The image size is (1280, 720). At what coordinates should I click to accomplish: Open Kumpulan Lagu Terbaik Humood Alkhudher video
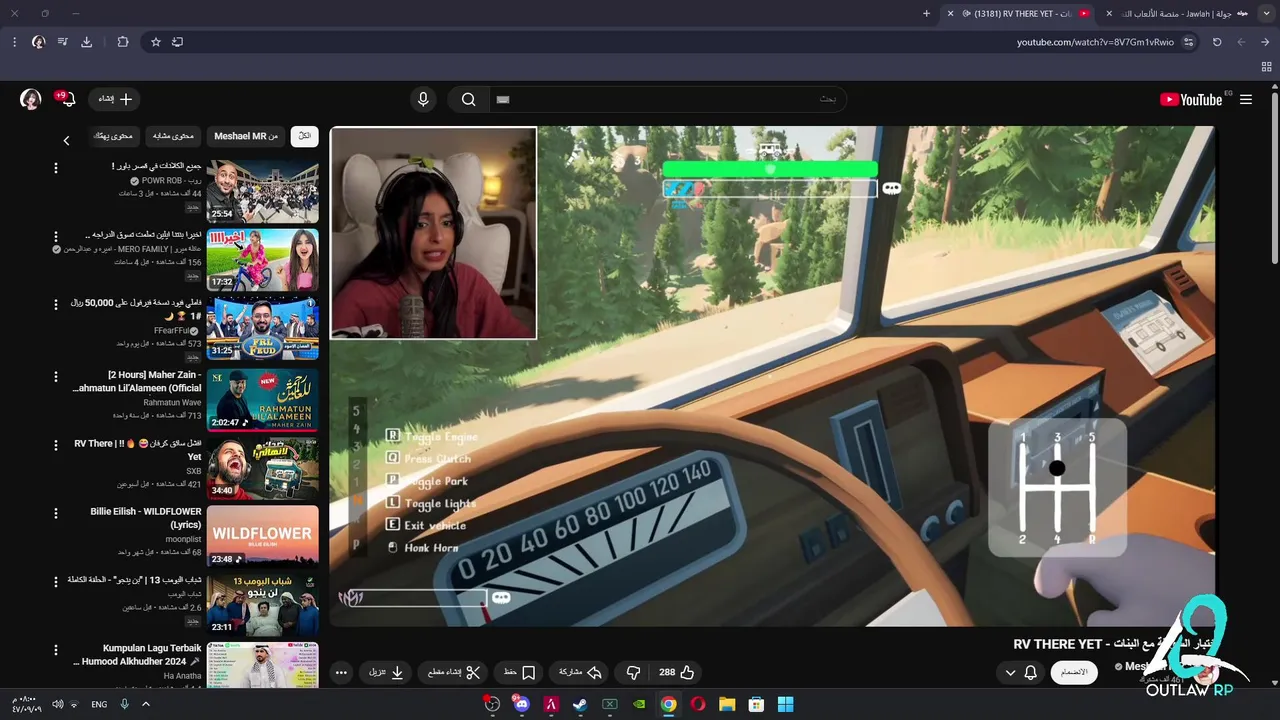pyautogui.click(x=263, y=665)
